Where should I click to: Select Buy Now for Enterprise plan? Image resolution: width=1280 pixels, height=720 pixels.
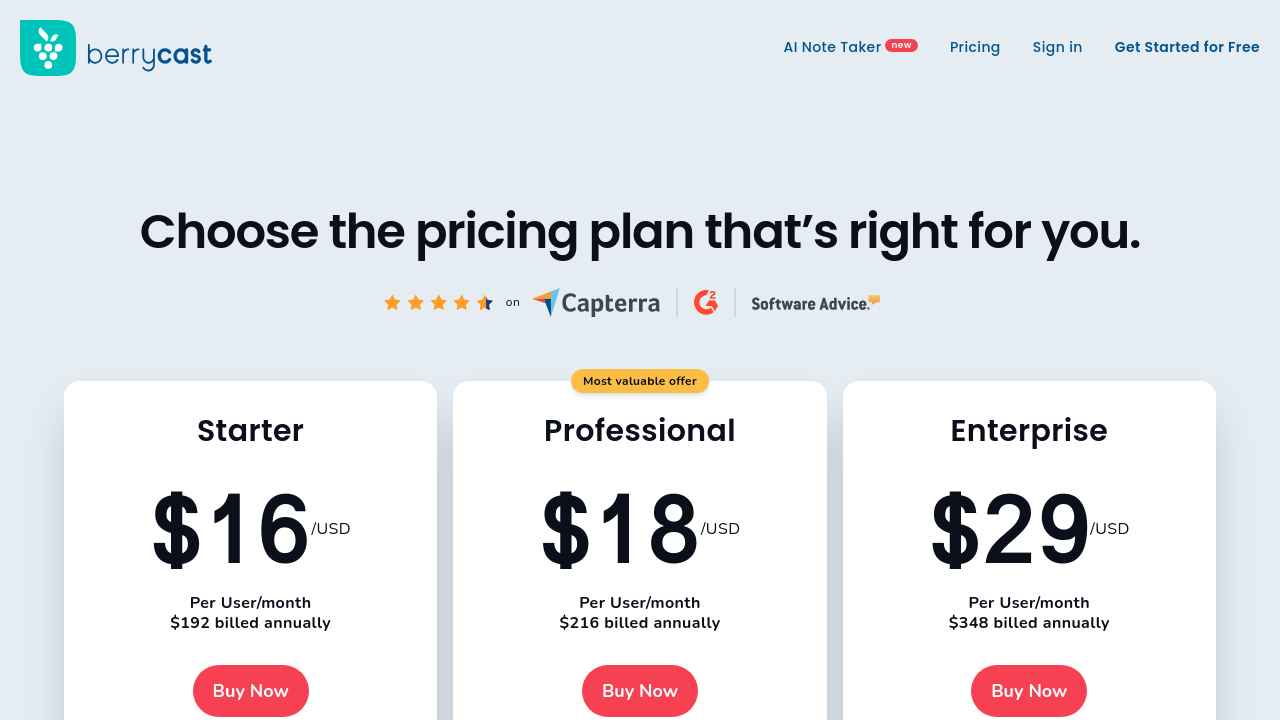1029,691
